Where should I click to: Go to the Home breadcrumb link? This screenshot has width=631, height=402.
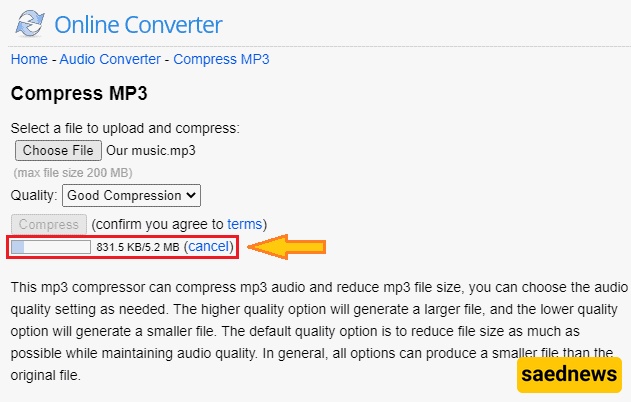point(29,59)
